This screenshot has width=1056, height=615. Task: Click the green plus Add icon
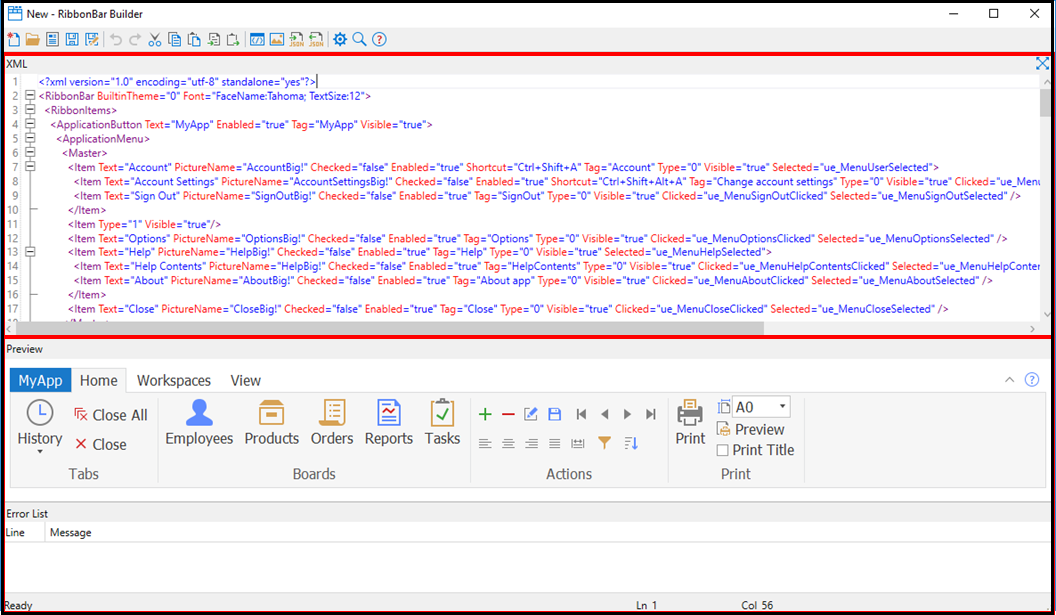(485, 414)
